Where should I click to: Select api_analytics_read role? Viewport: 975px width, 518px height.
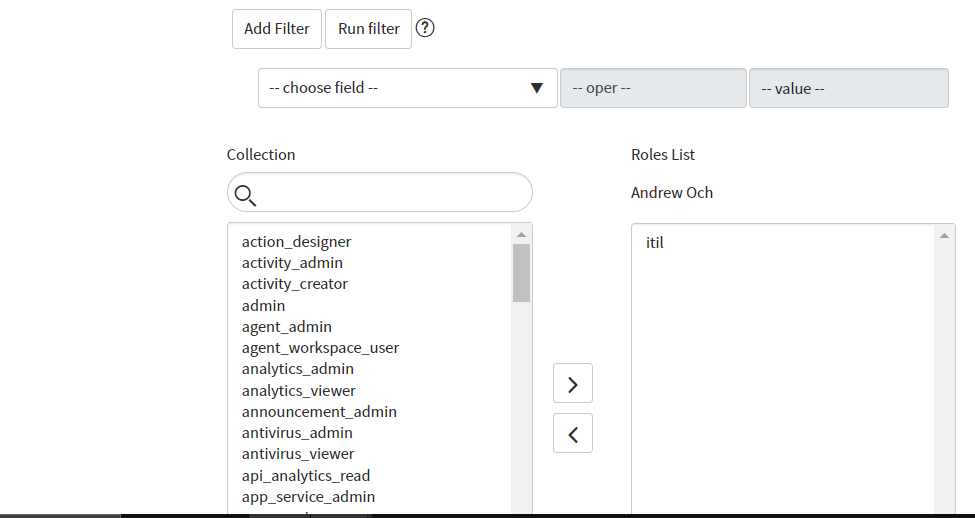tap(306, 476)
